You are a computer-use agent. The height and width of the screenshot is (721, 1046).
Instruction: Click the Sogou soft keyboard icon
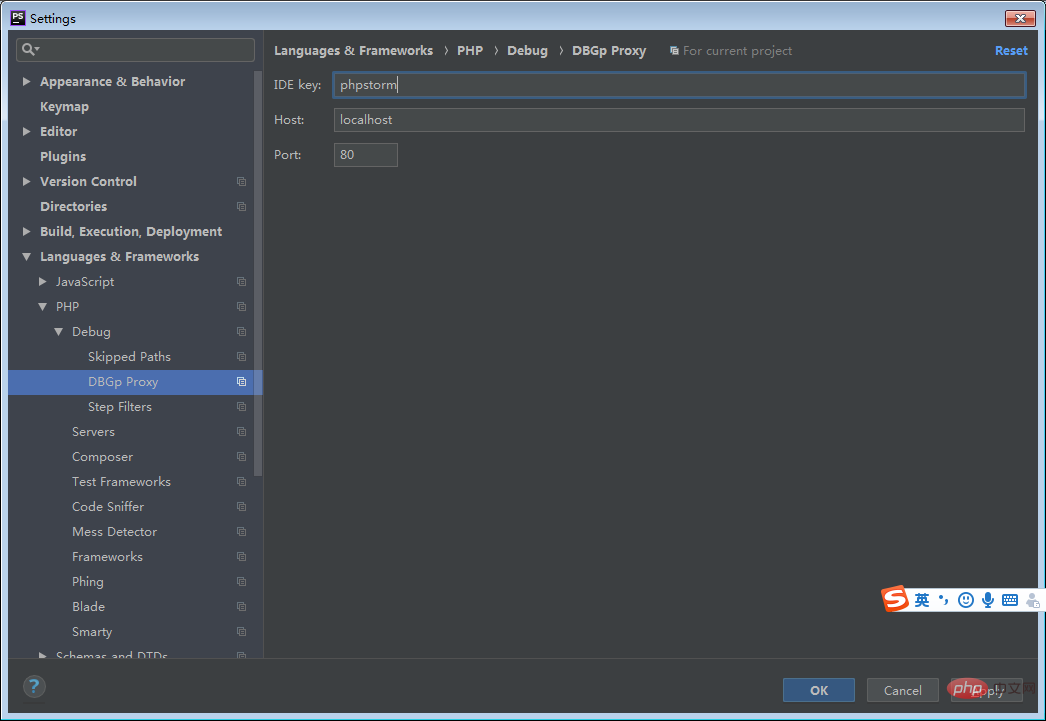[x=1010, y=600]
